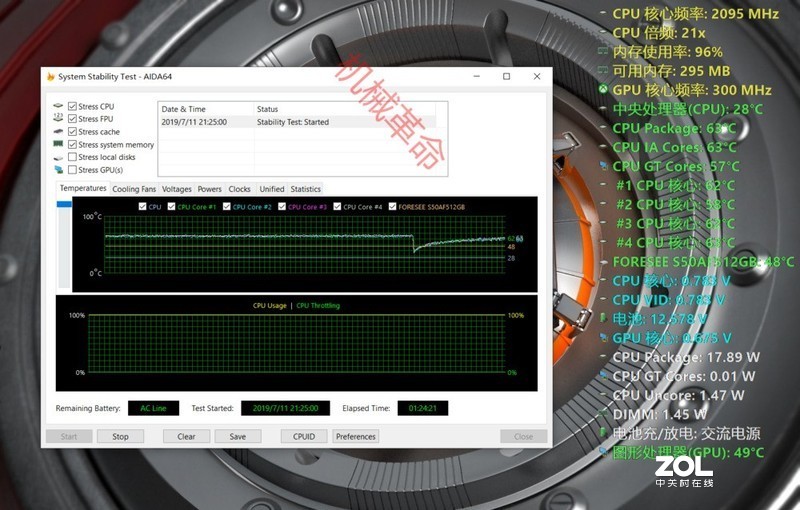
Task: Click the CPU Package 17.89 W readout
Action: [686, 357]
